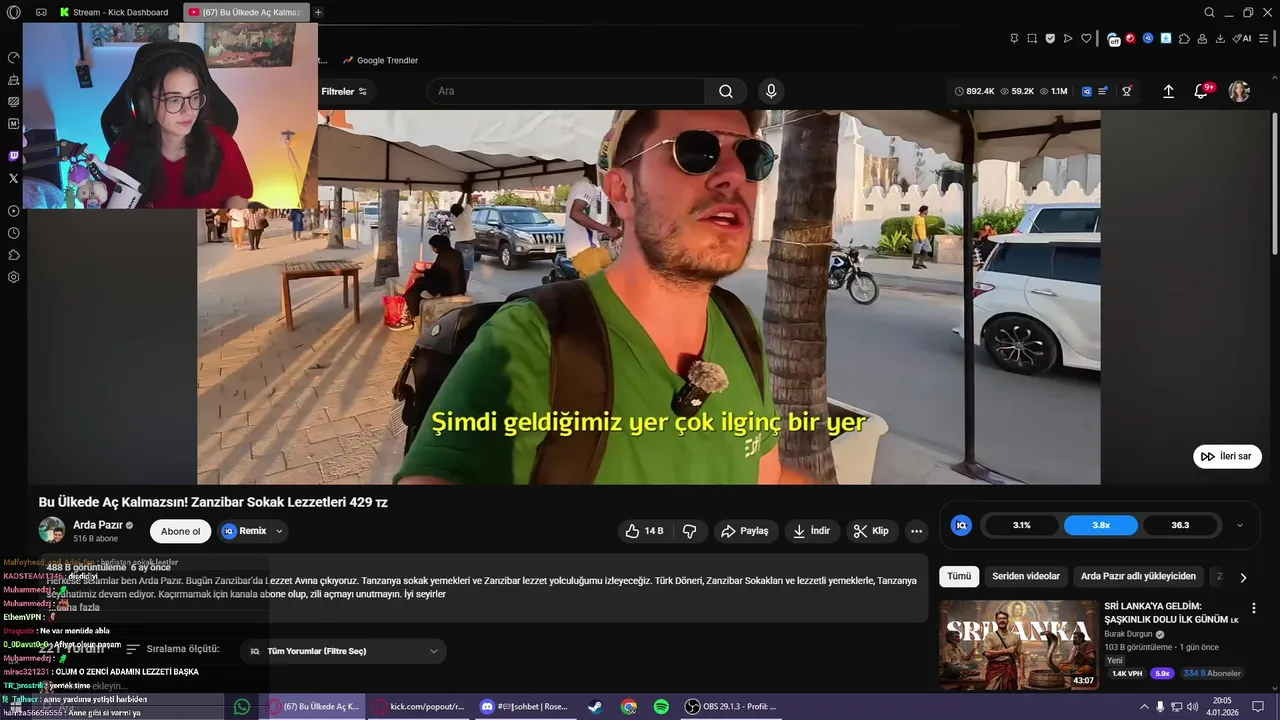The image size is (1280, 720).
Task: Select the 3.1% stat pill
Action: (1022, 525)
